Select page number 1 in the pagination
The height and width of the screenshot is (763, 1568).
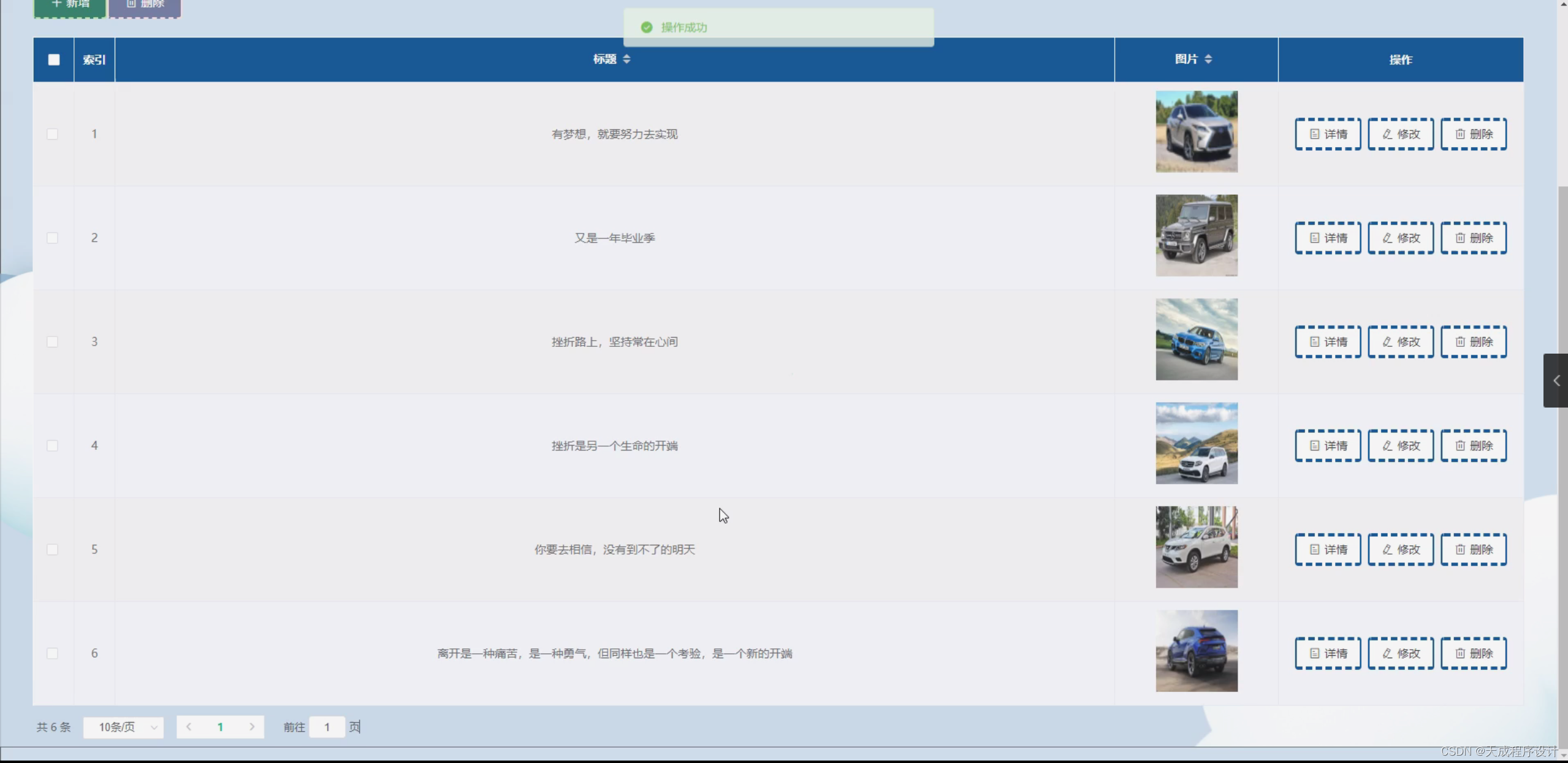(220, 727)
